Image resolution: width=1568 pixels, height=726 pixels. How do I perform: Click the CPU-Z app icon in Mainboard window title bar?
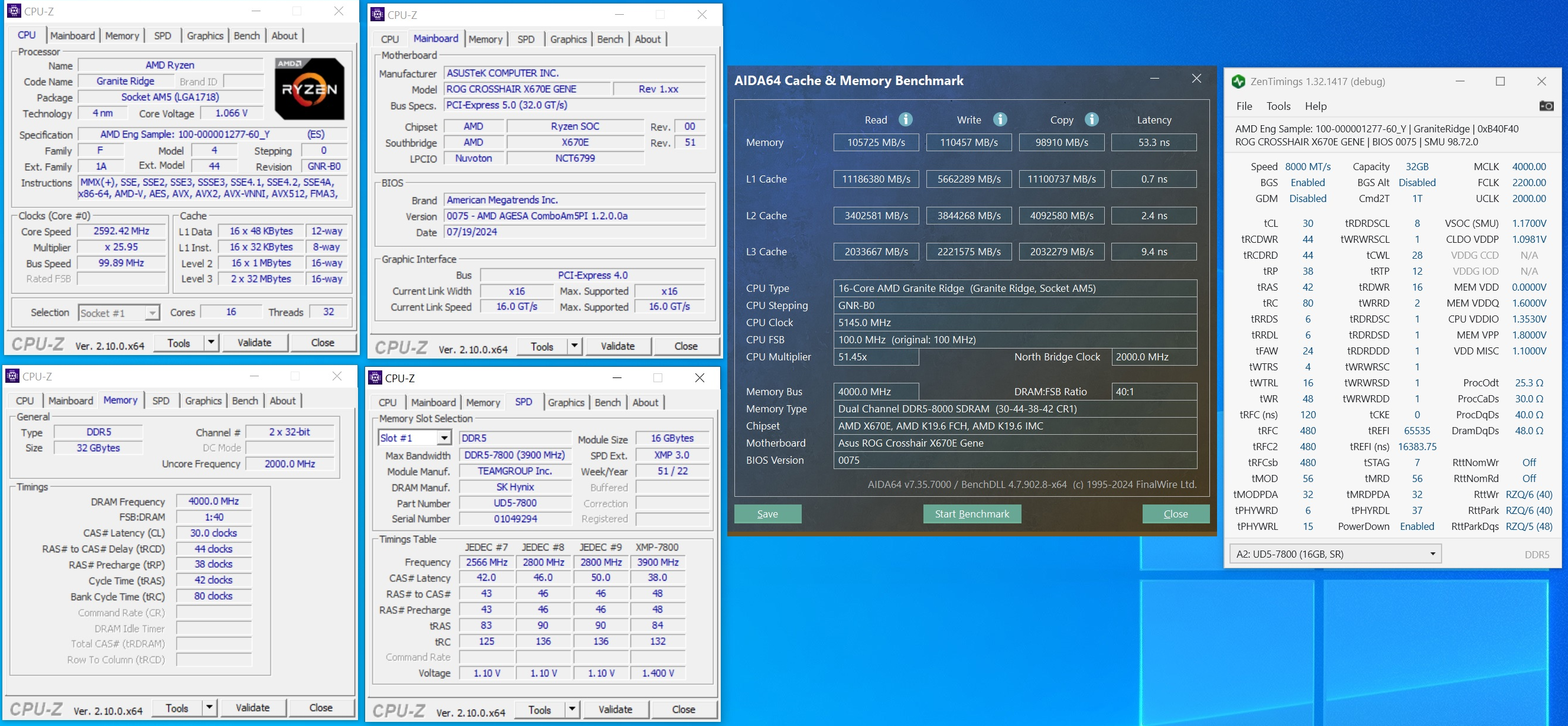tap(378, 14)
